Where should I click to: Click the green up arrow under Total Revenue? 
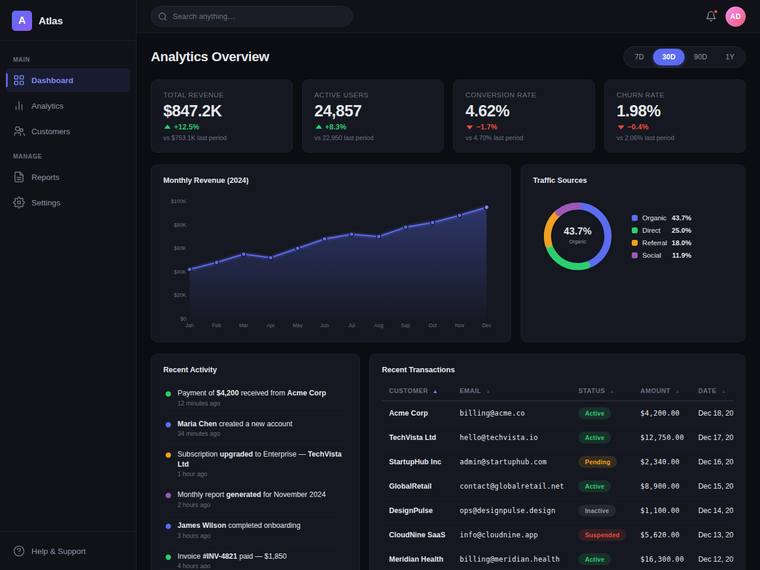(167, 127)
